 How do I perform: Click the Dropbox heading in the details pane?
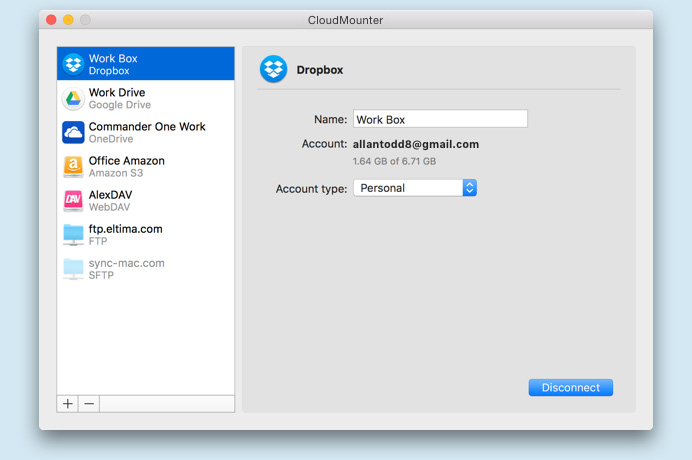(320, 70)
